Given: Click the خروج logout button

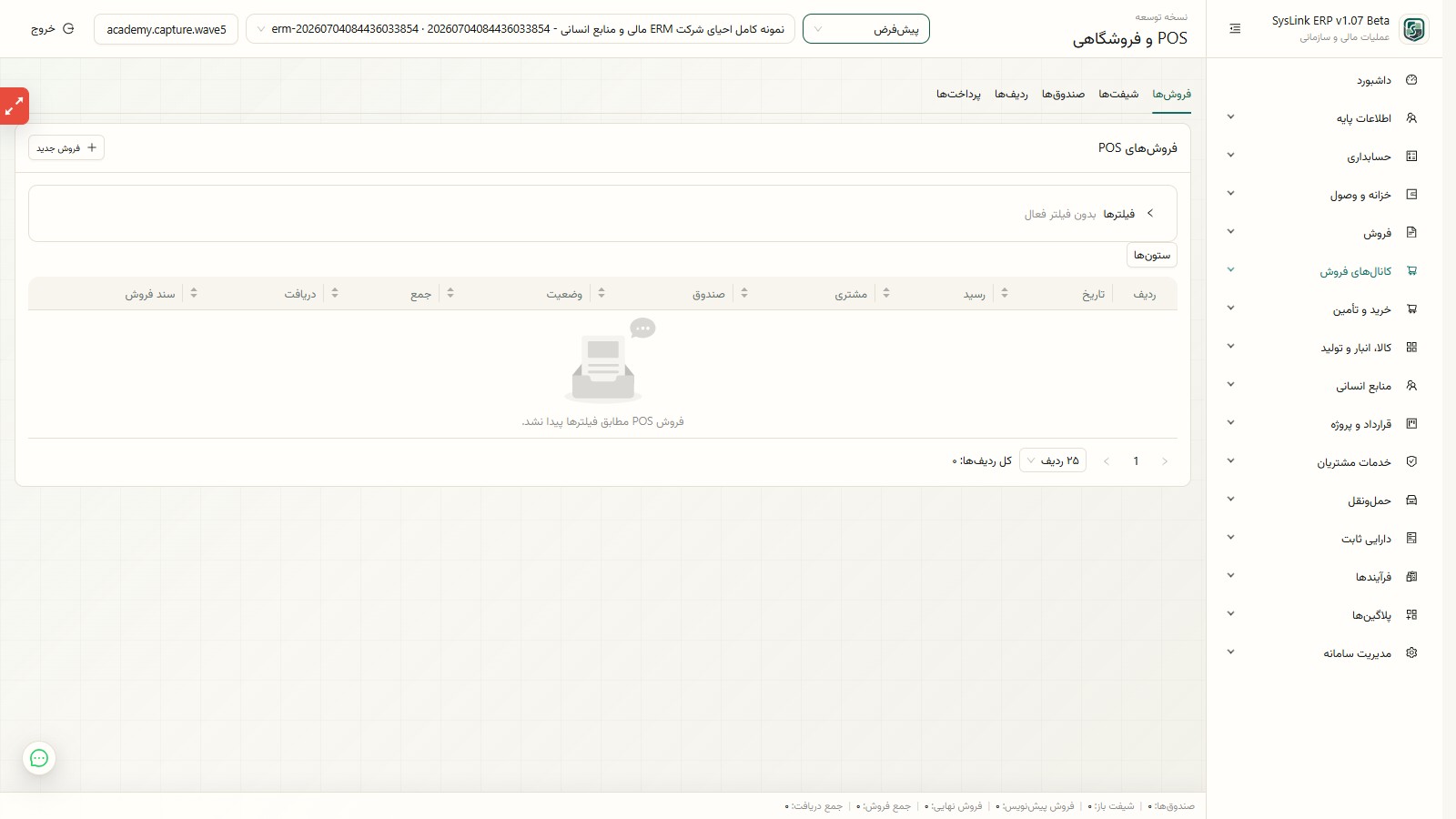Looking at the screenshot, I should [53, 29].
